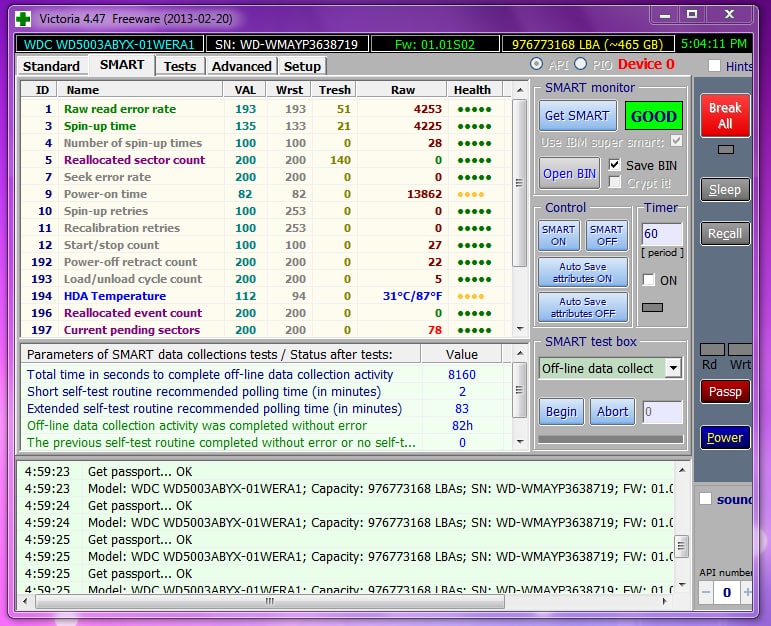Click the dark red Passp button
The width and height of the screenshot is (771, 626).
(x=724, y=392)
